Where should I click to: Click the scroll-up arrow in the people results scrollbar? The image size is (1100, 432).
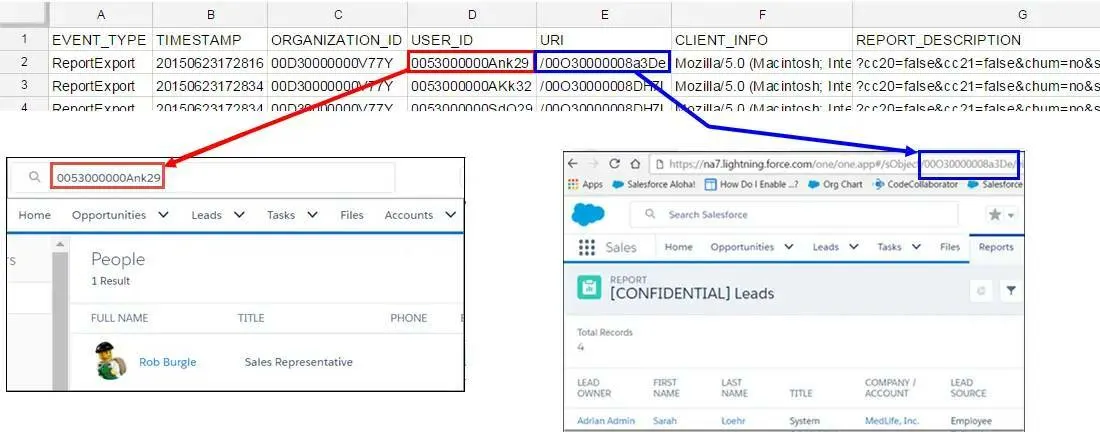click(60, 244)
